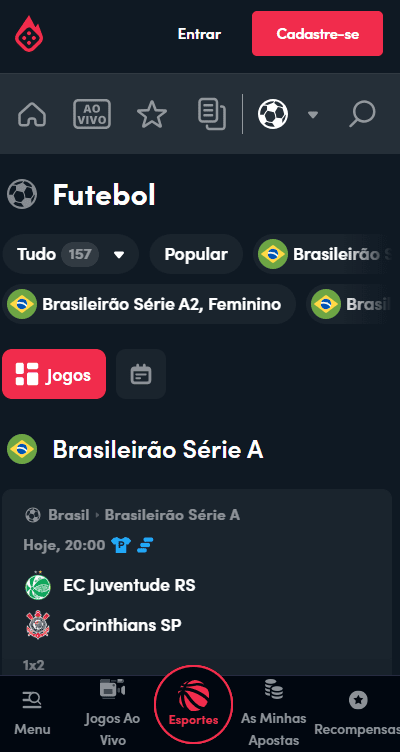Image resolution: width=400 pixels, height=752 pixels.
Task: Open As Minhas Apostas tab
Action: 274,713
